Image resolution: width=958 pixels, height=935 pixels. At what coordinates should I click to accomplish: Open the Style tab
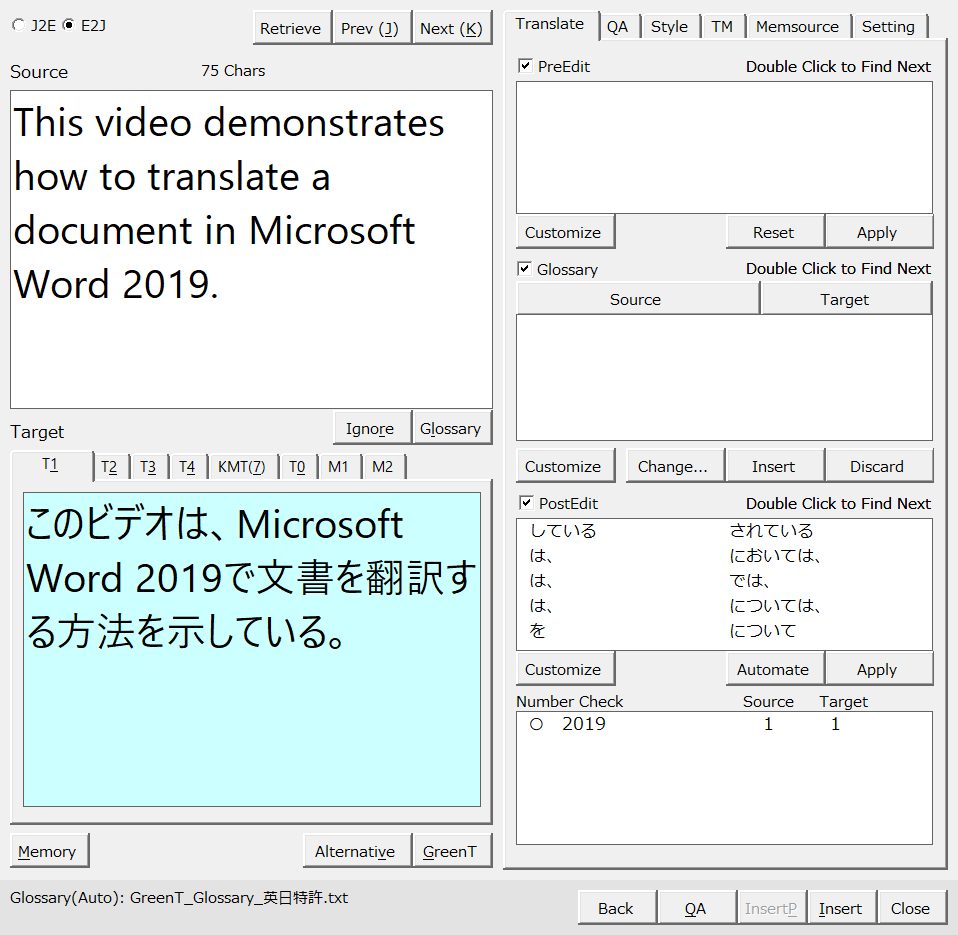tap(669, 27)
